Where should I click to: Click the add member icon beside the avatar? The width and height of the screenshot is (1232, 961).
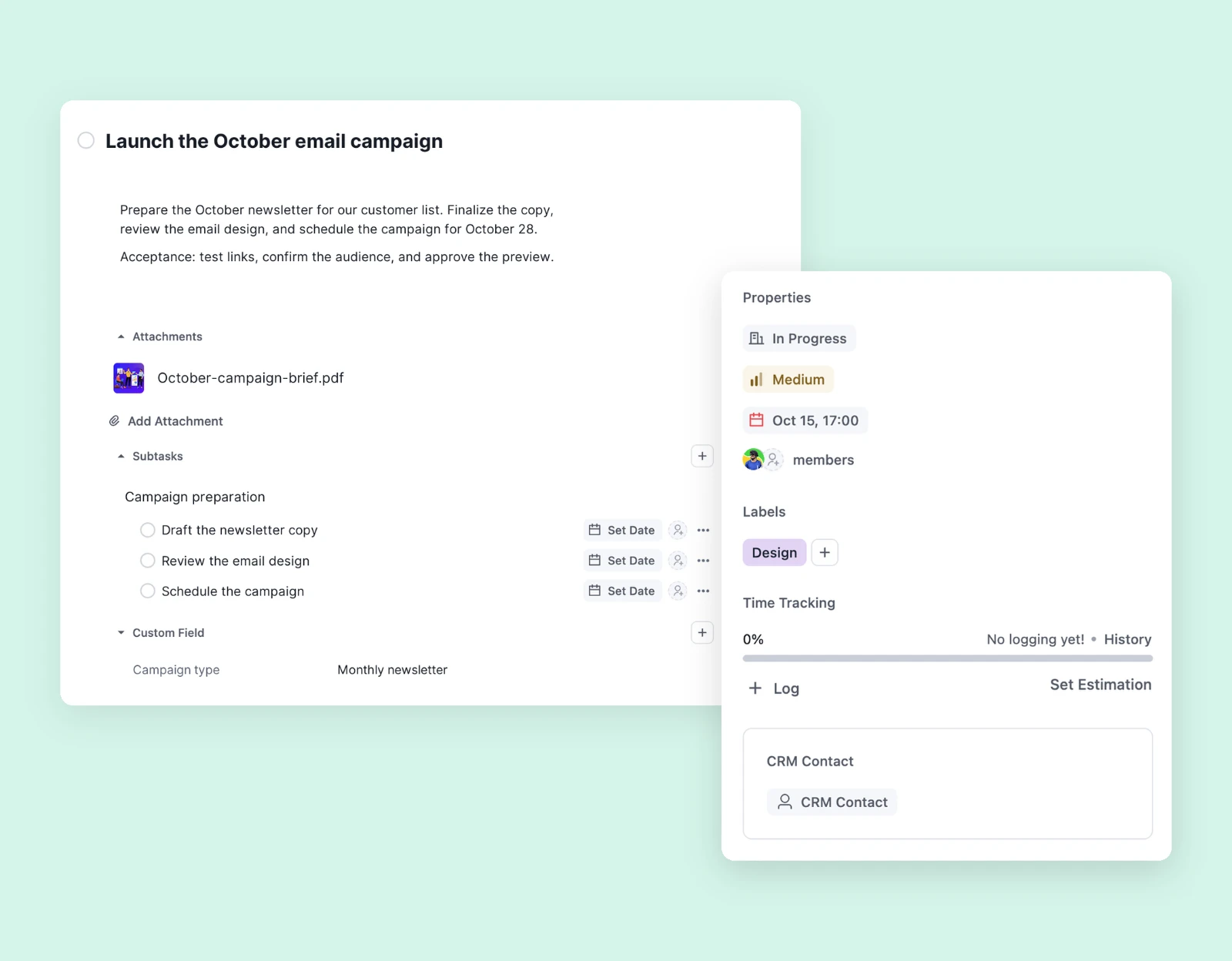pyautogui.click(x=774, y=460)
